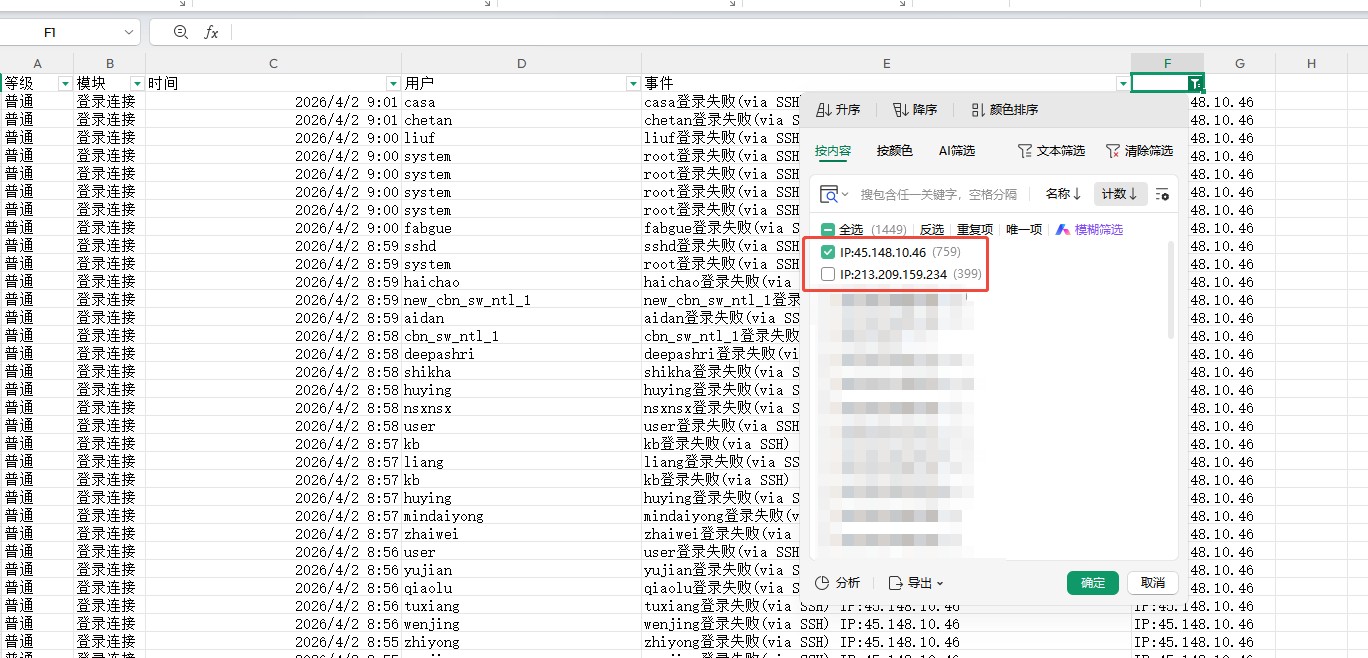The width and height of the screenshot is (1368, 658).
Task: Expand the Name Box dropdown arrow
Action: (x=129, y=32)
